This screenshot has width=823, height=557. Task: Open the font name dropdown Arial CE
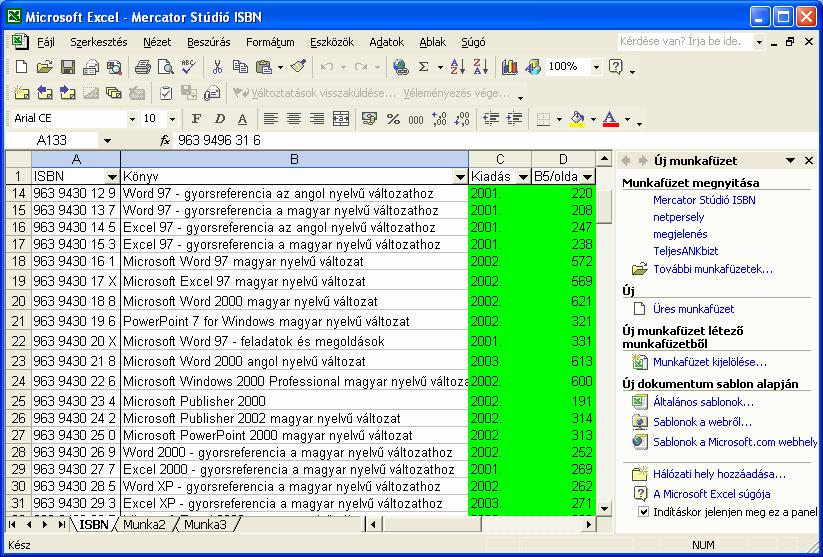coord(132,119)
